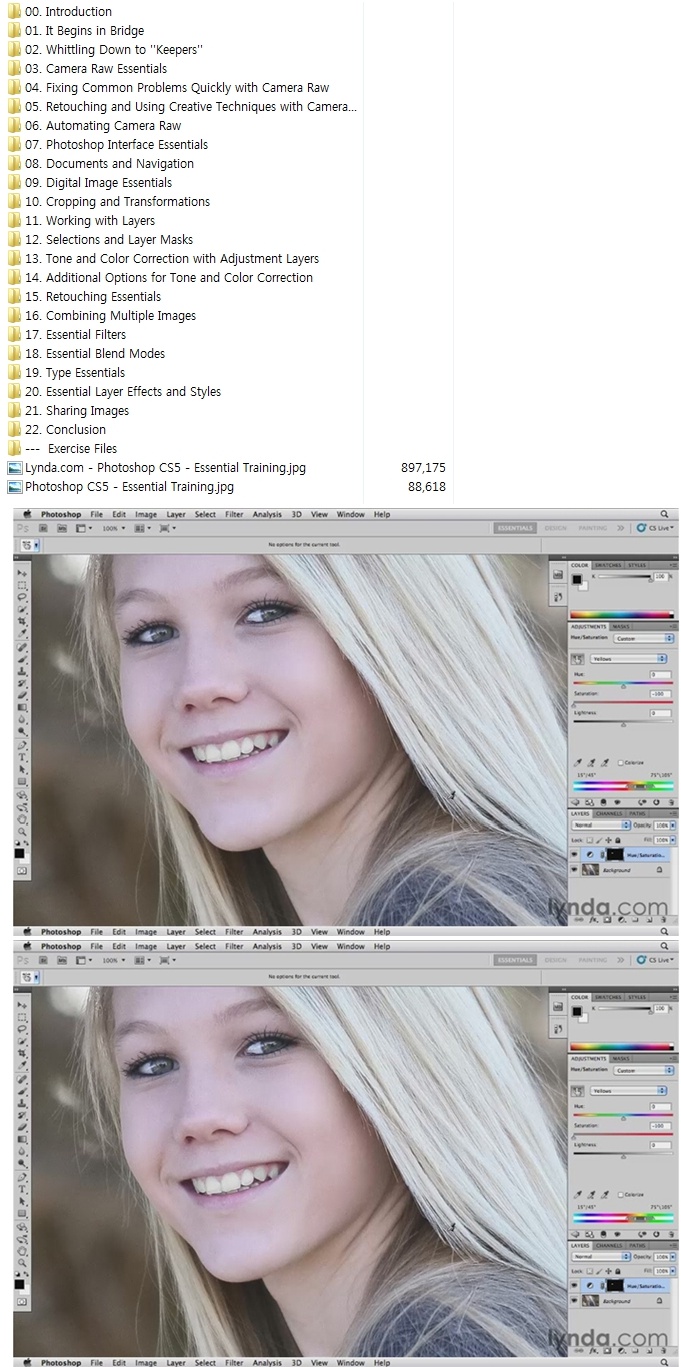Select Rectangular Marquee tool in upper Photoshop screenshot
The image size is (681, 1367).
(22, 584)
